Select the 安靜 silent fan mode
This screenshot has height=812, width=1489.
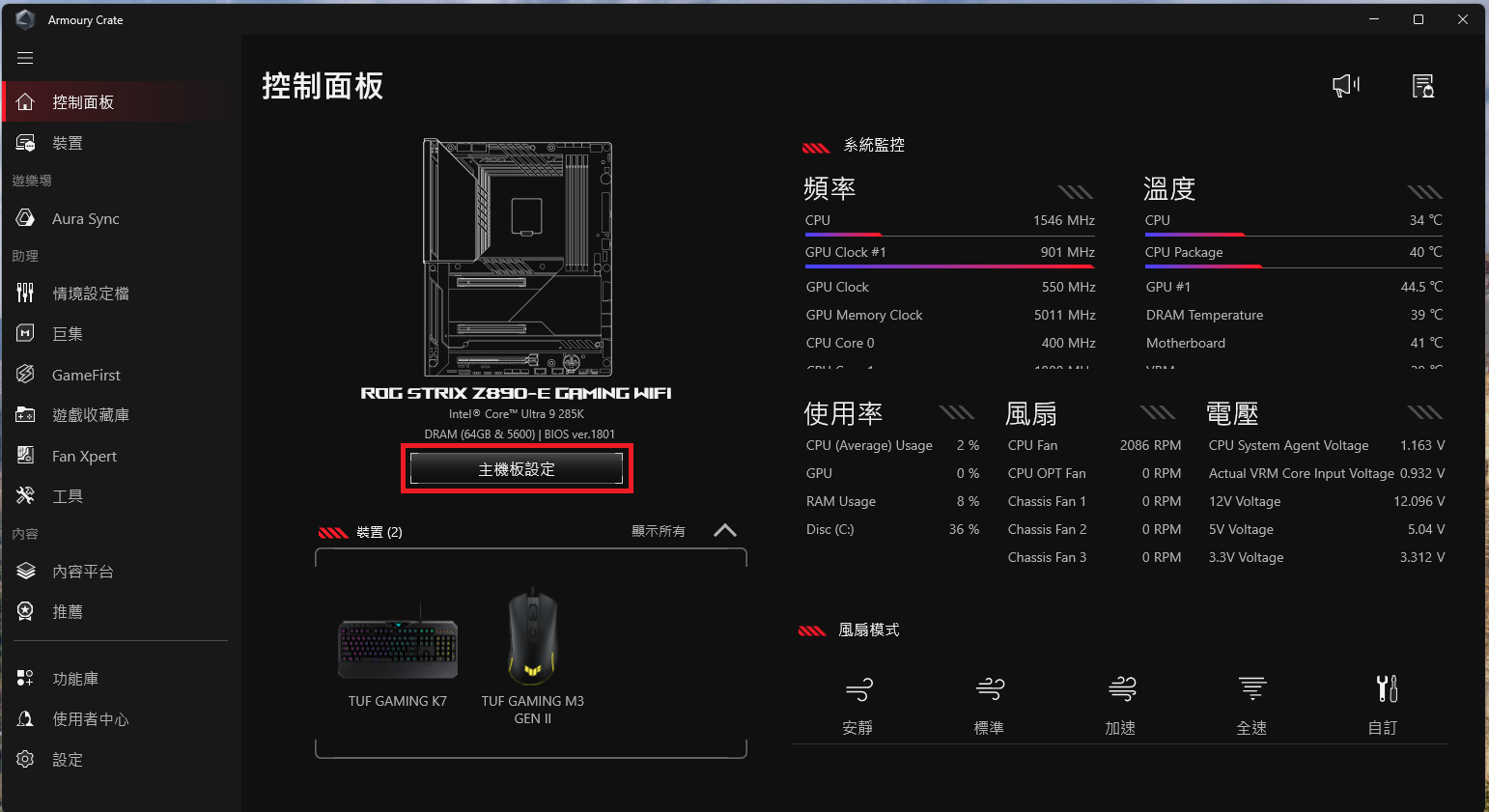click(x=857, y=706)
